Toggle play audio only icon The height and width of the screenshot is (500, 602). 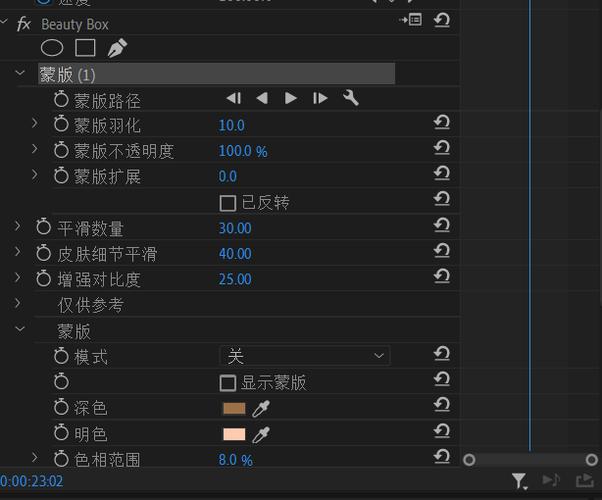click(x=551, y=480)
